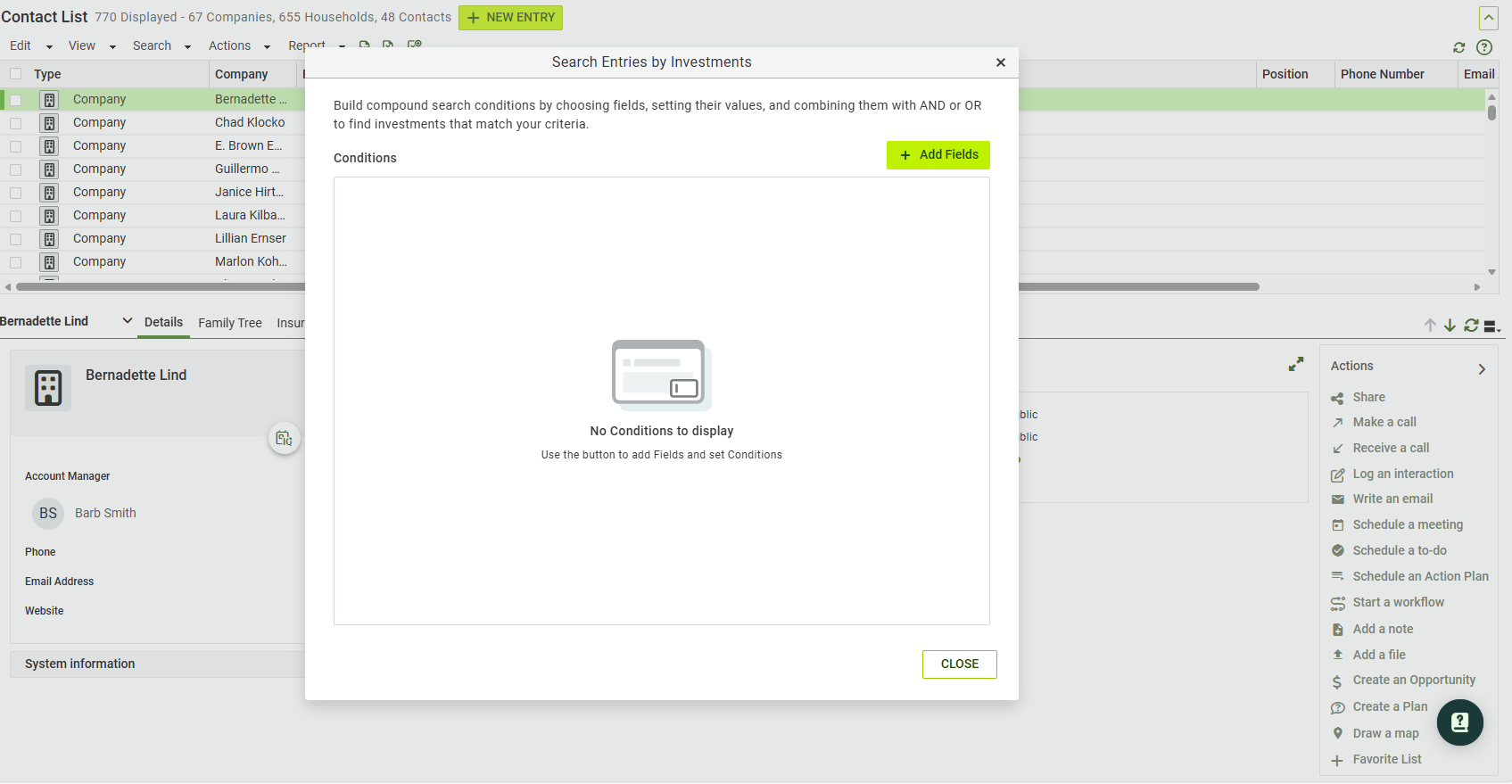Screen dimensions: 1512x784
Task: Click the Schedule a to-do checkmark icon
Action: tap(1337, 551)
